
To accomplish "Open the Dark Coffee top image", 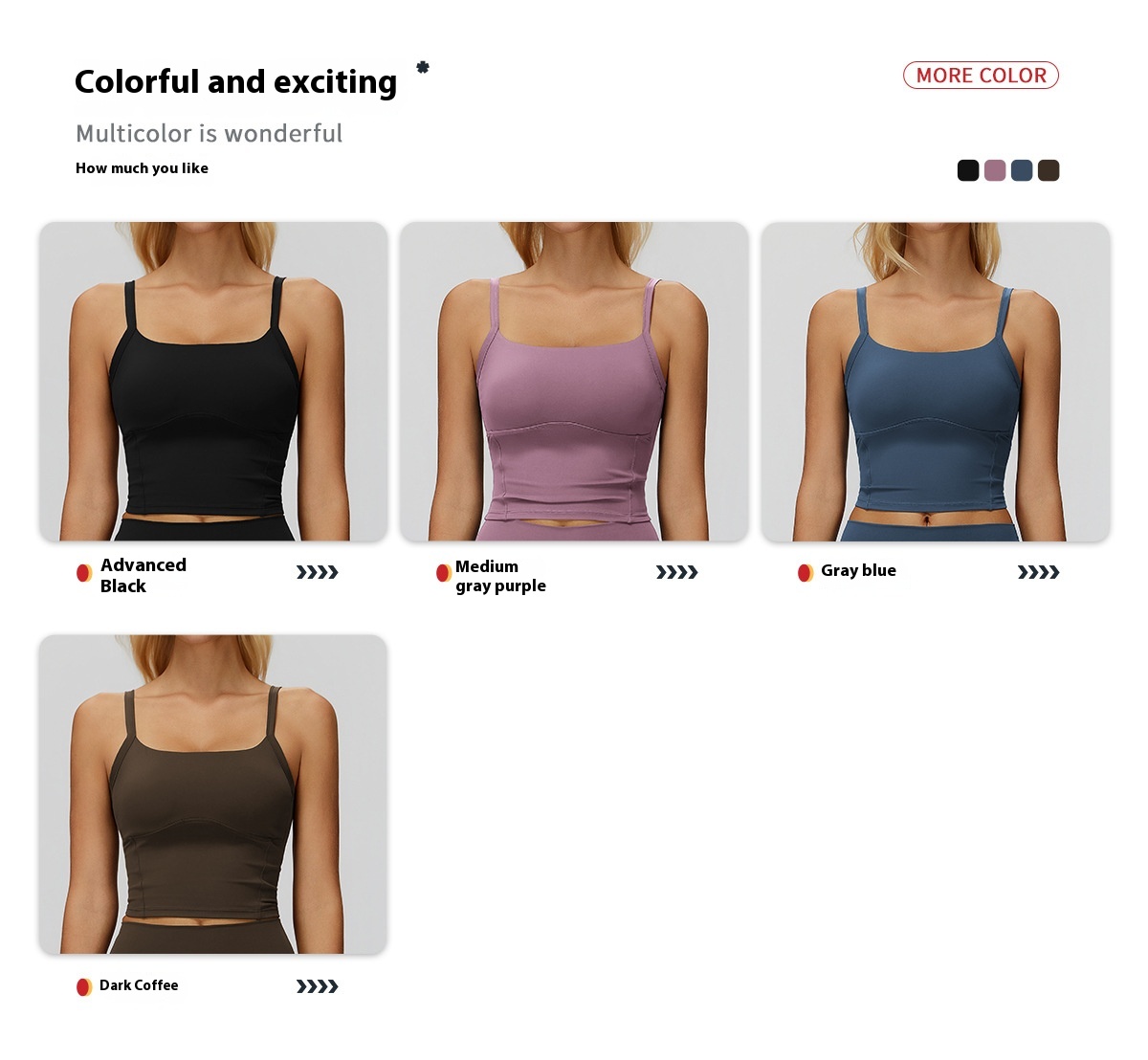I will [x=213, y=794].
